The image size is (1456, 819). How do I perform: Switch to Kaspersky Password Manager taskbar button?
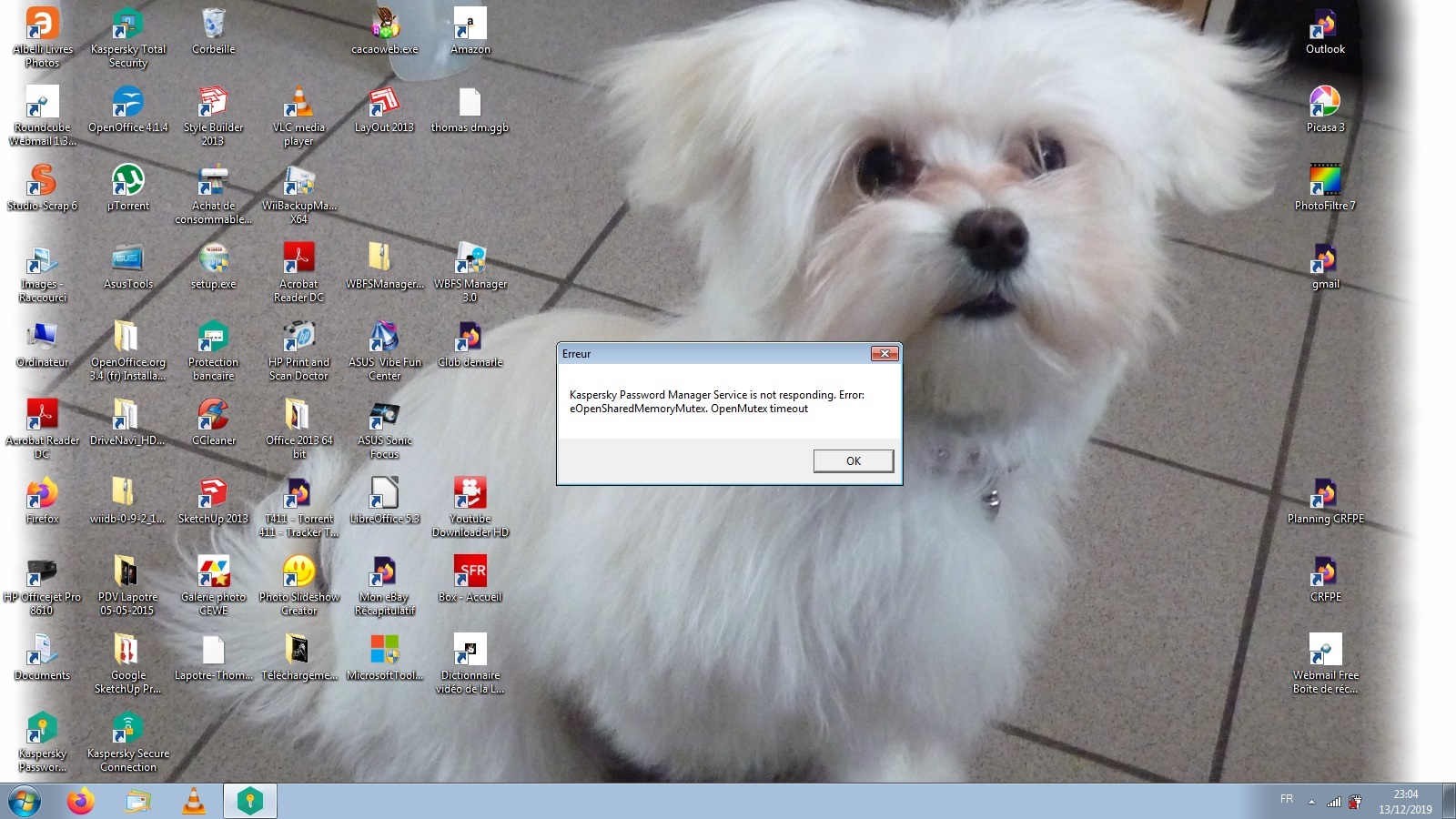tap(250, 802)
